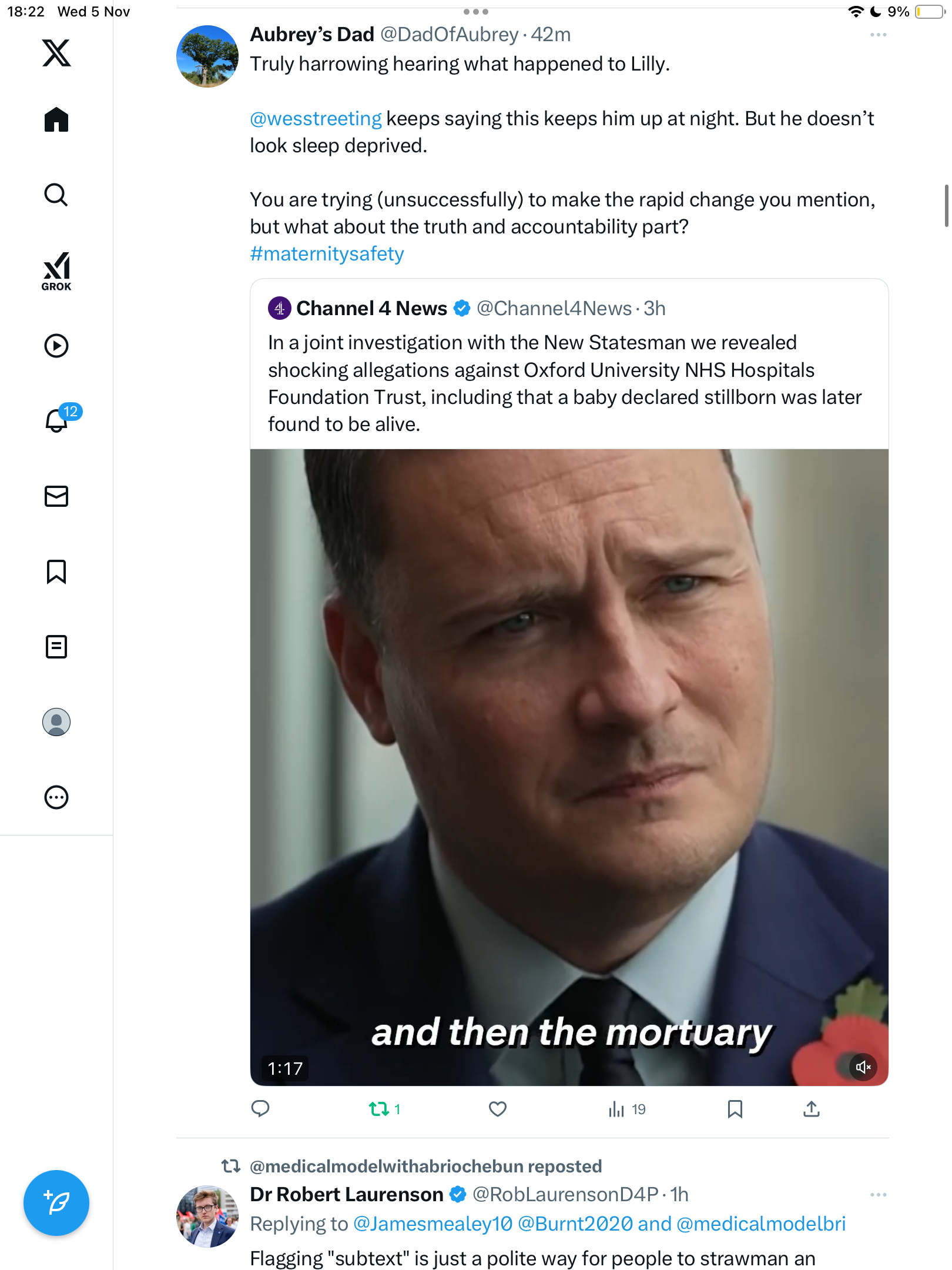Open the Video tab play icon
This screenshot has width=952, height=1270.
coord(56,346)
